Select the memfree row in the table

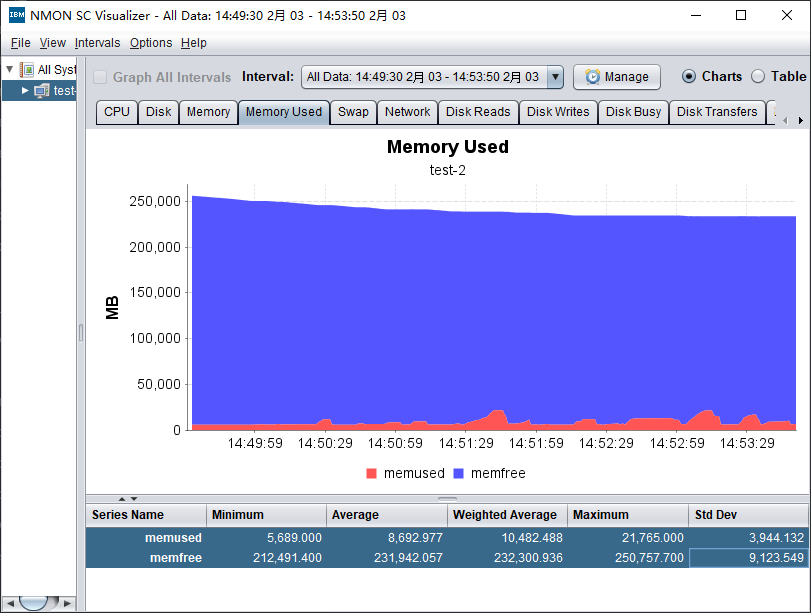447,558
